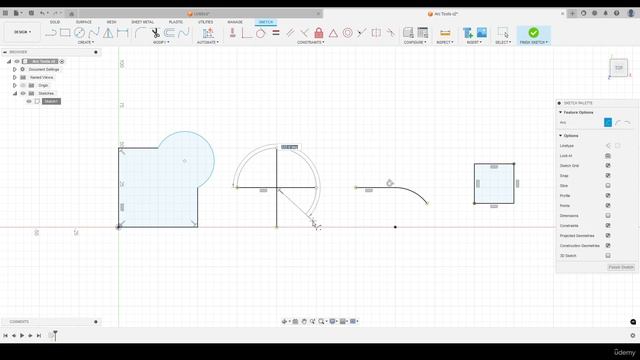640x360 pixels.
Task: Open the Change Parameters table icon
Action: pyautogui.click(x=423, y=33)
